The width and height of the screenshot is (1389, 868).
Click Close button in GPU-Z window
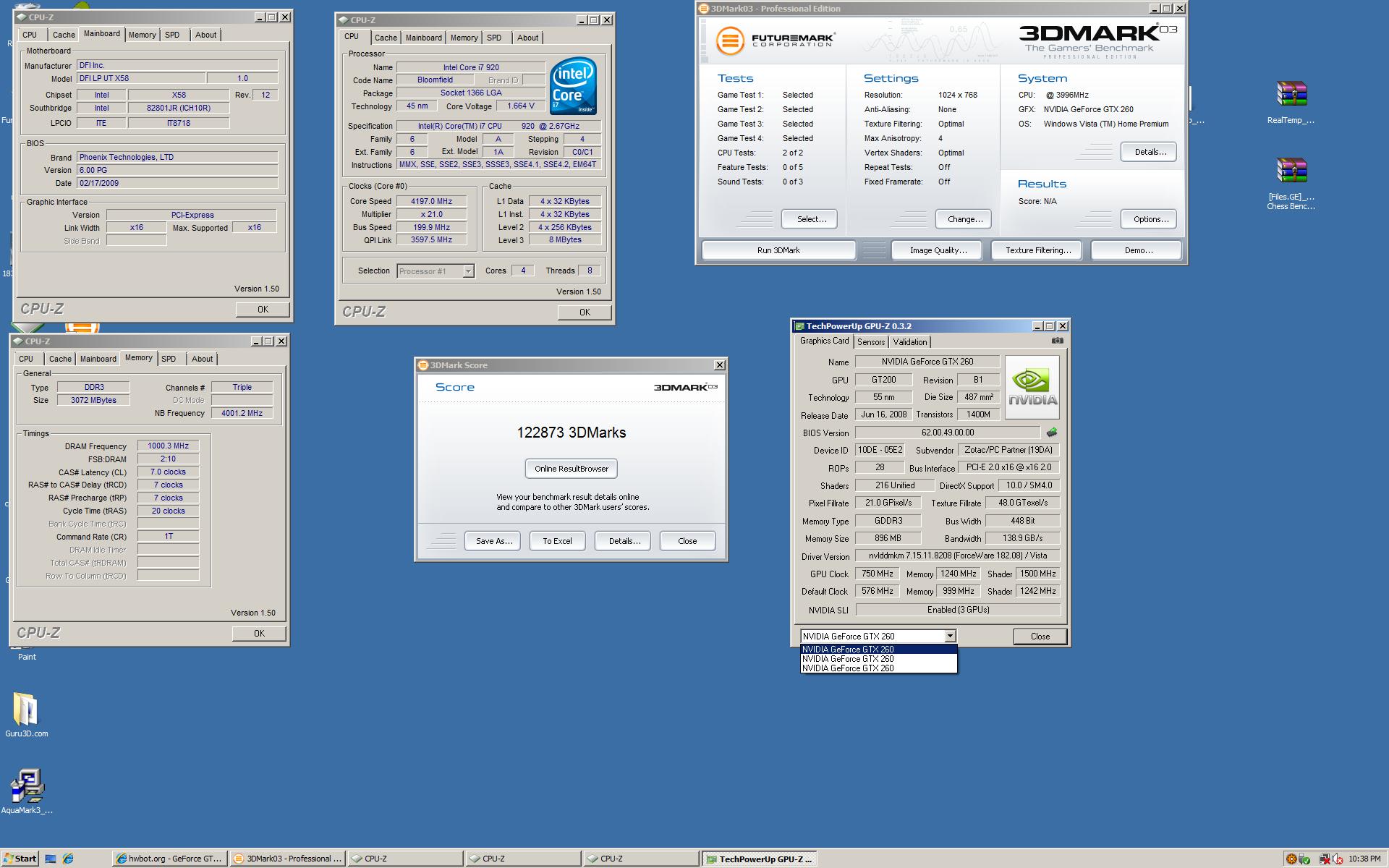(1040, 637)
